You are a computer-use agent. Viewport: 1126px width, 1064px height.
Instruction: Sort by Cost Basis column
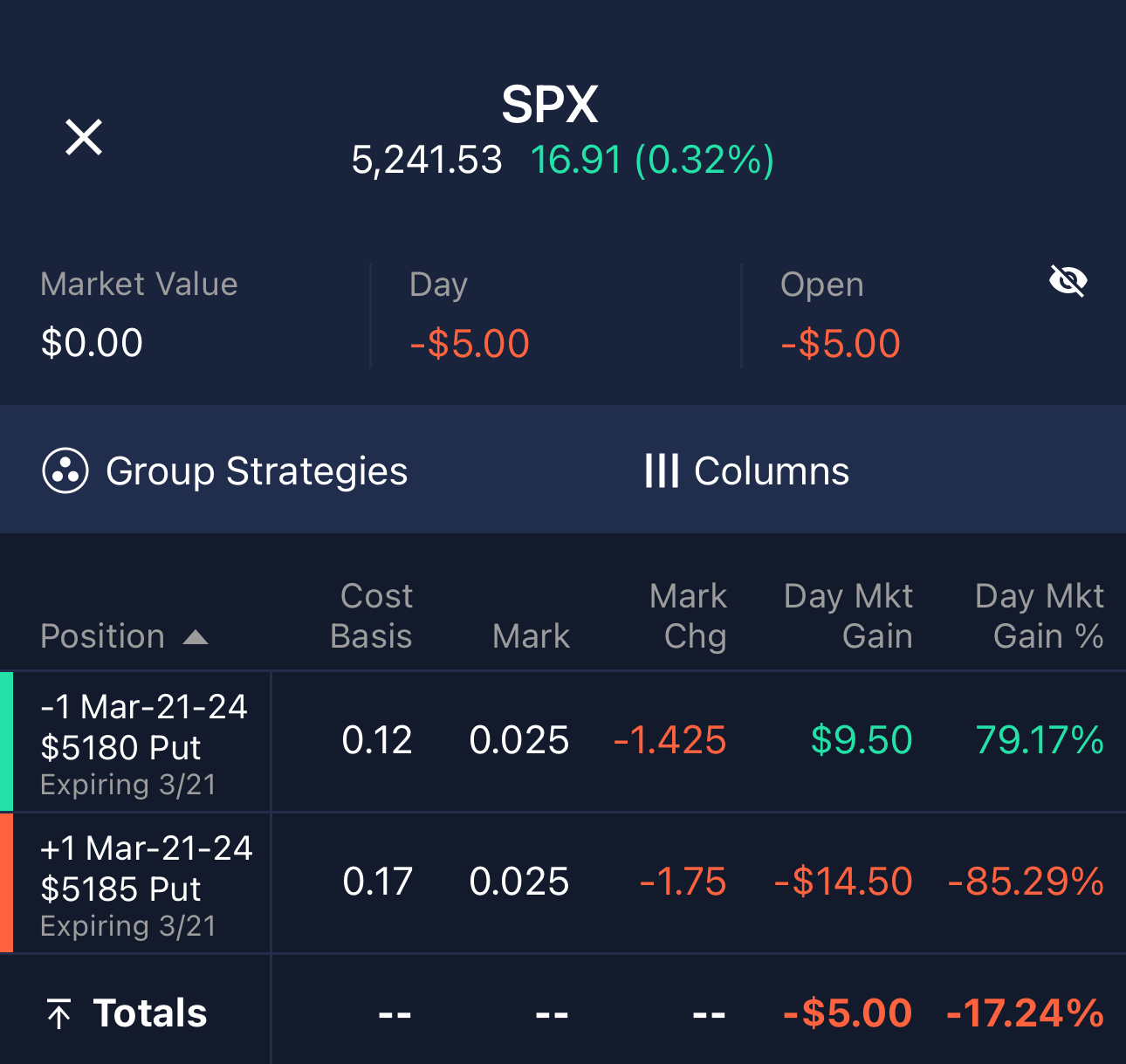tap(372, 616)
